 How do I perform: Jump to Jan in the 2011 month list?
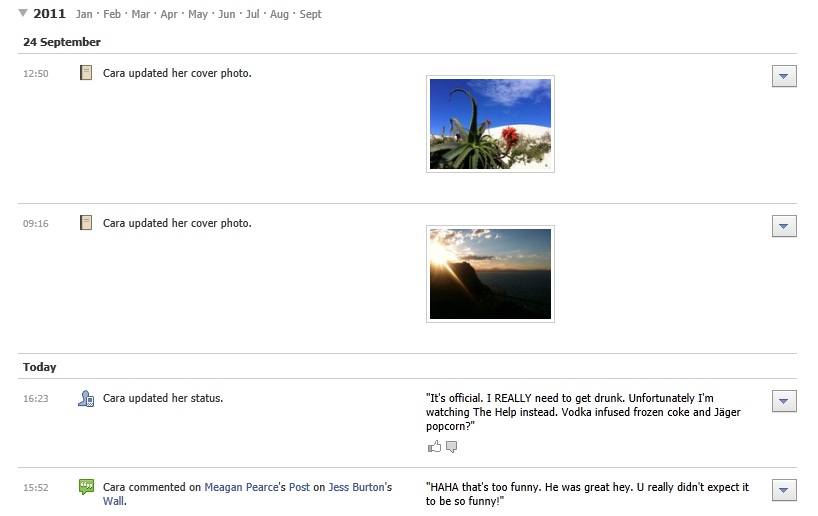(x=84, y=14)
